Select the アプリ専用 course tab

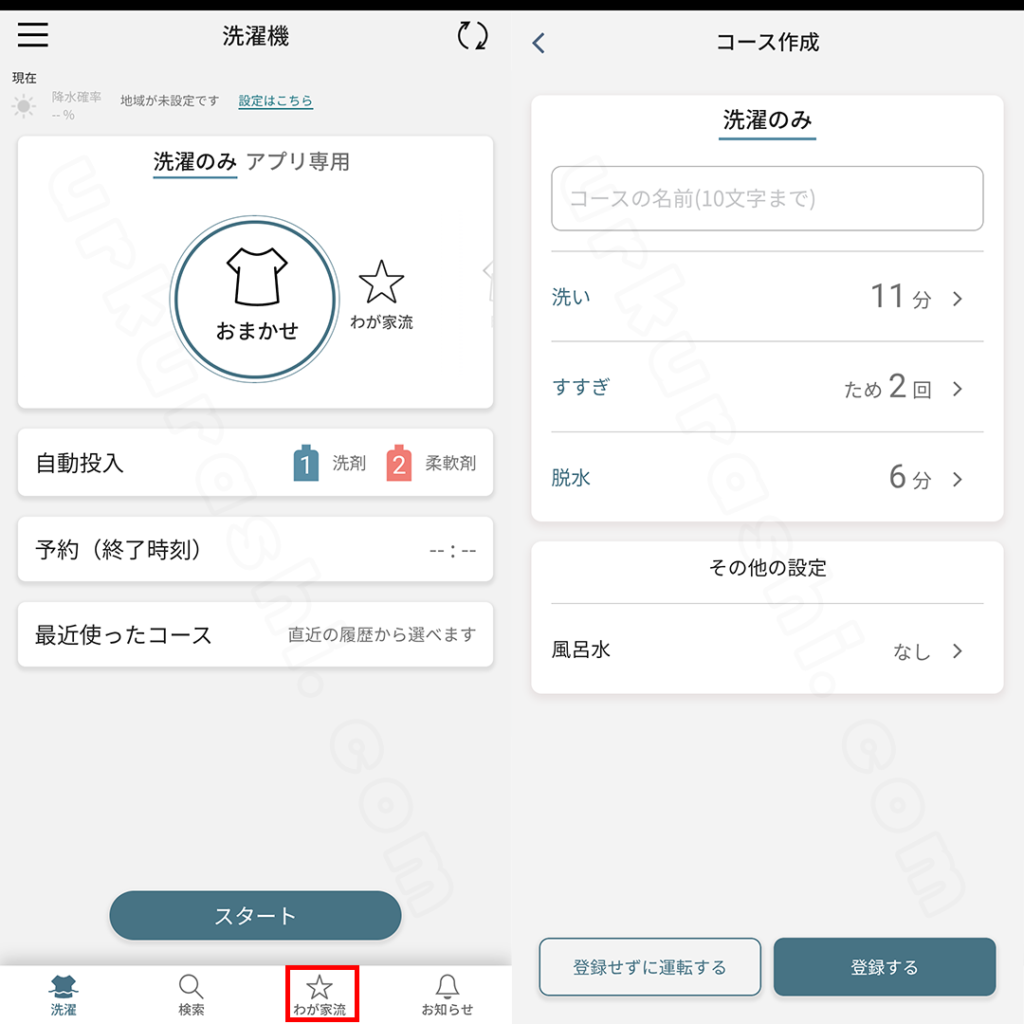coord(298,161)
